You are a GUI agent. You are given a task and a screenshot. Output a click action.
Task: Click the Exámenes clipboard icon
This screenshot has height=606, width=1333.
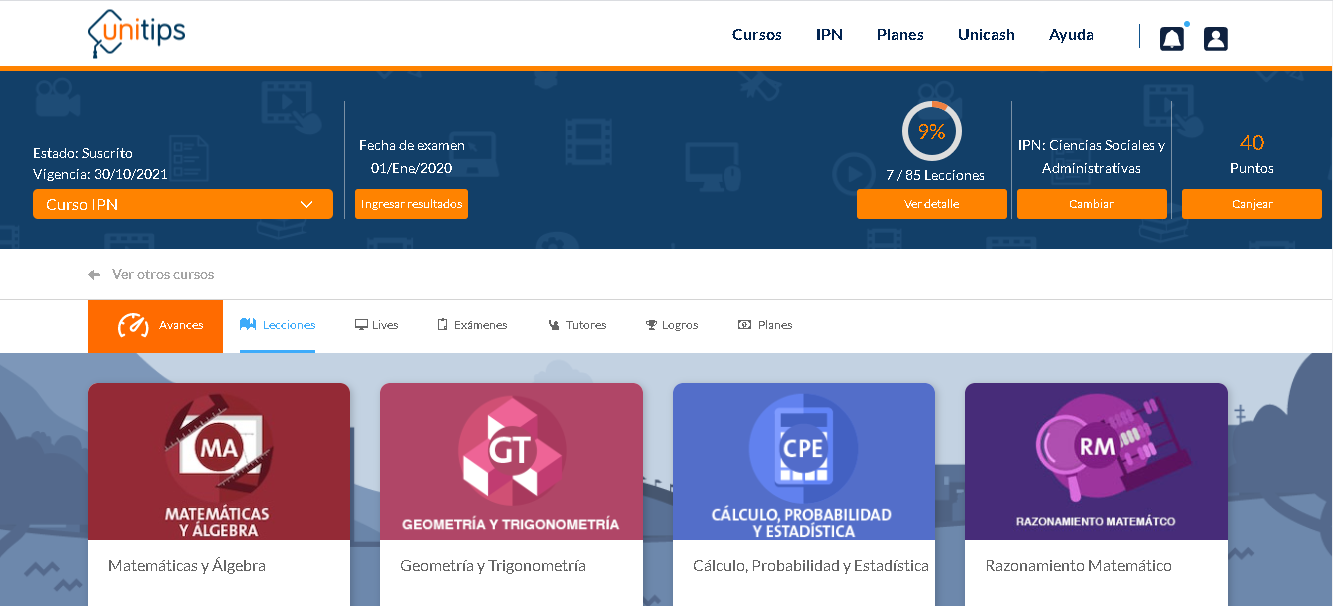[442, 325]
